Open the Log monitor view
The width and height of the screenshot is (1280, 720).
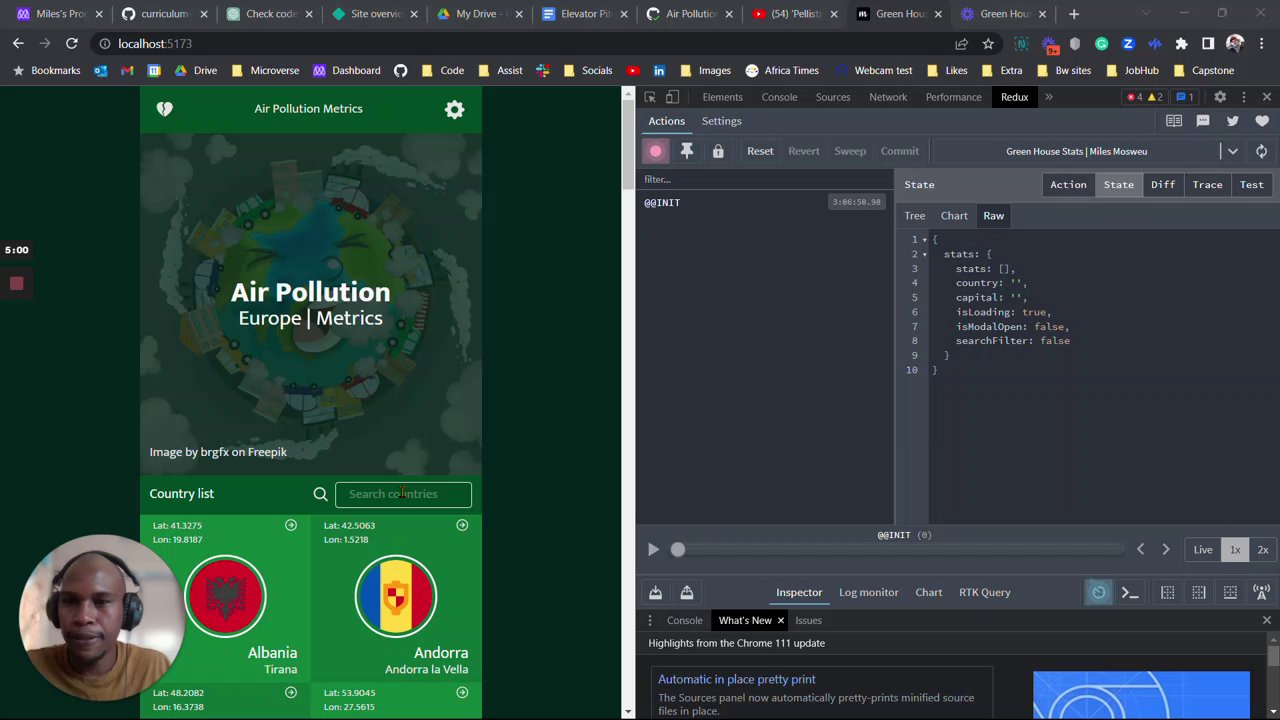(869, 592)
